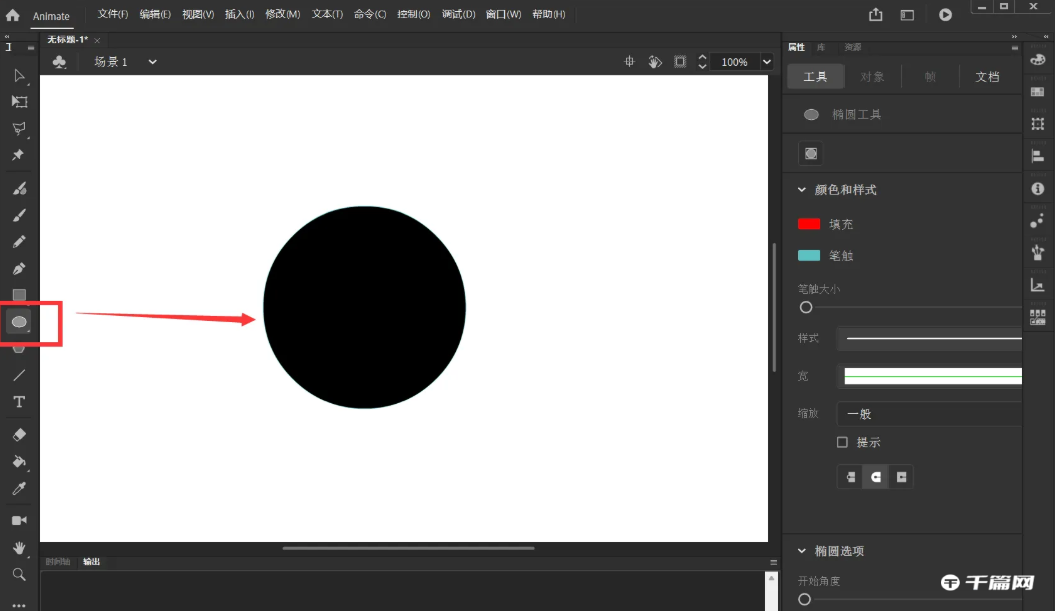The height and width of the screenshot is (611, 1055).
Task: Pick the Eraser tool
Action: [x=18, y=435]
